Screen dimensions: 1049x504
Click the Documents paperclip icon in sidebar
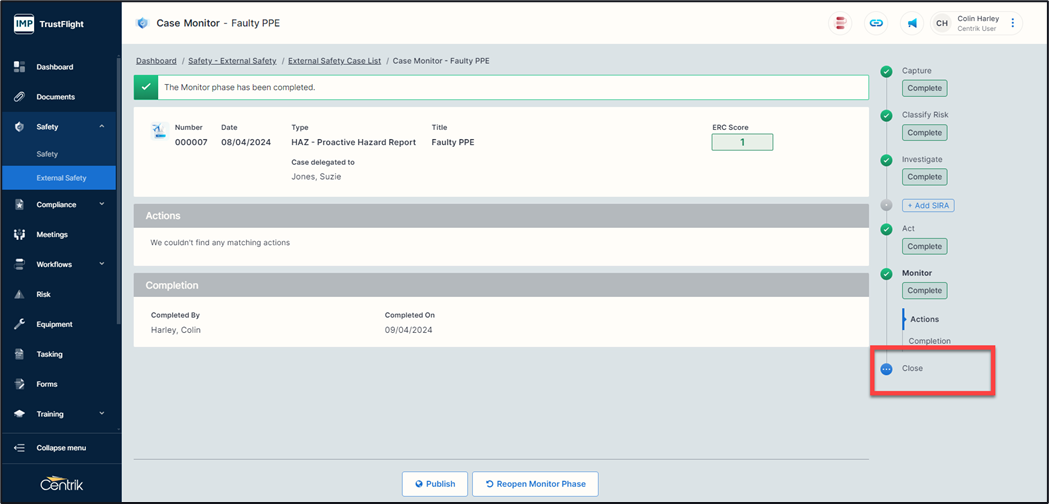[19, 97]
